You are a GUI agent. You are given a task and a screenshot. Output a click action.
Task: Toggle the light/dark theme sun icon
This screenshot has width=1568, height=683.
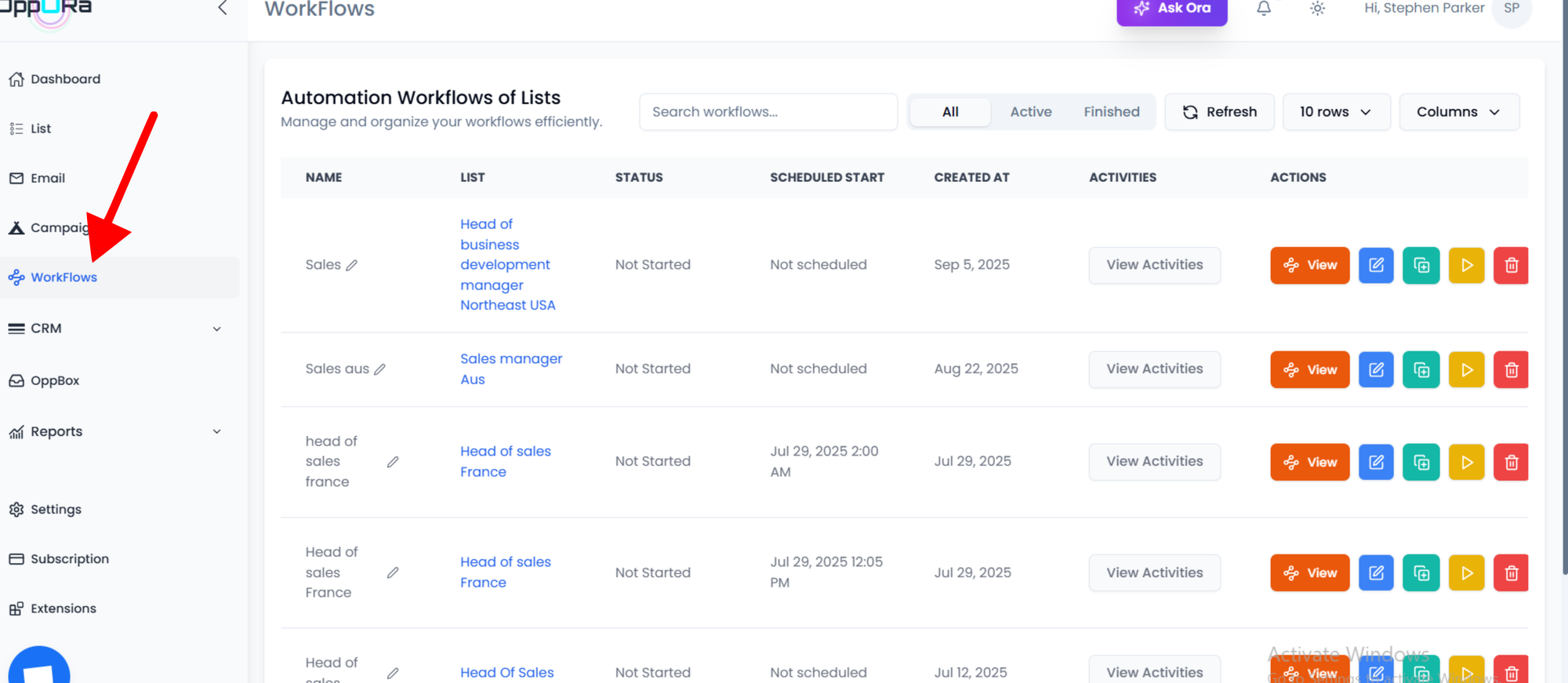point(1317,9)
